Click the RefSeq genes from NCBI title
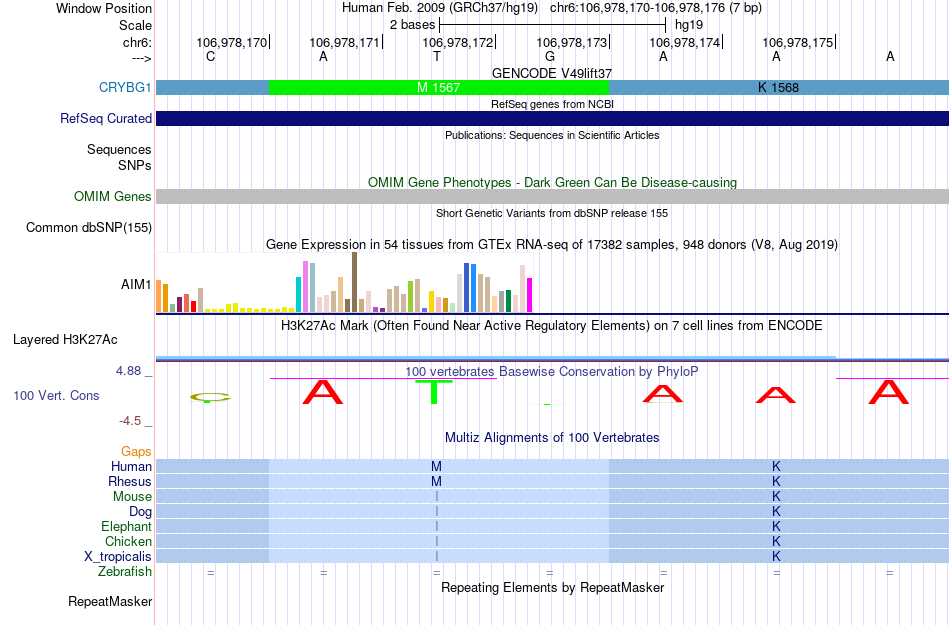The height and width of the screenshot is (625, 950). (x=552, y=104)
